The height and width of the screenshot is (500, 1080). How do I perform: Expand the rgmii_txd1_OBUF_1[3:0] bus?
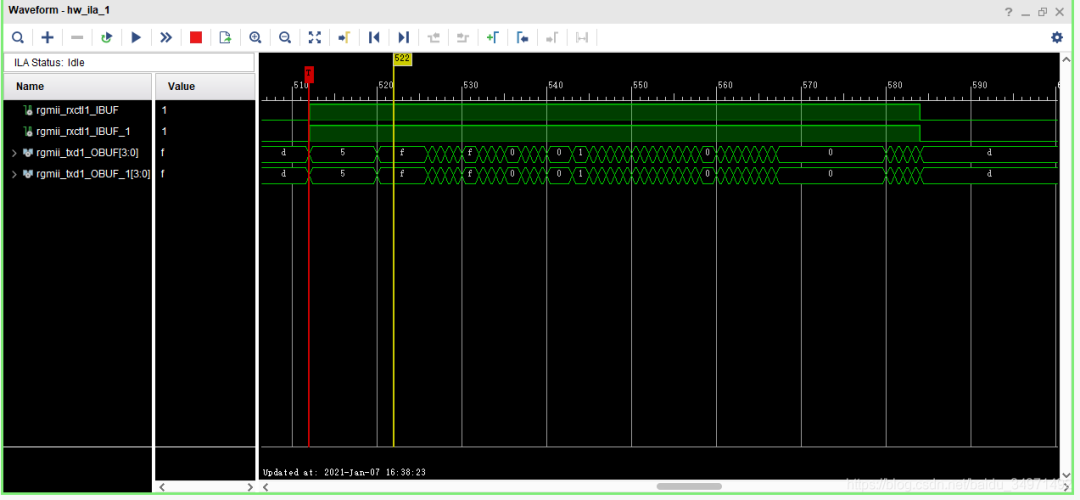14,174
